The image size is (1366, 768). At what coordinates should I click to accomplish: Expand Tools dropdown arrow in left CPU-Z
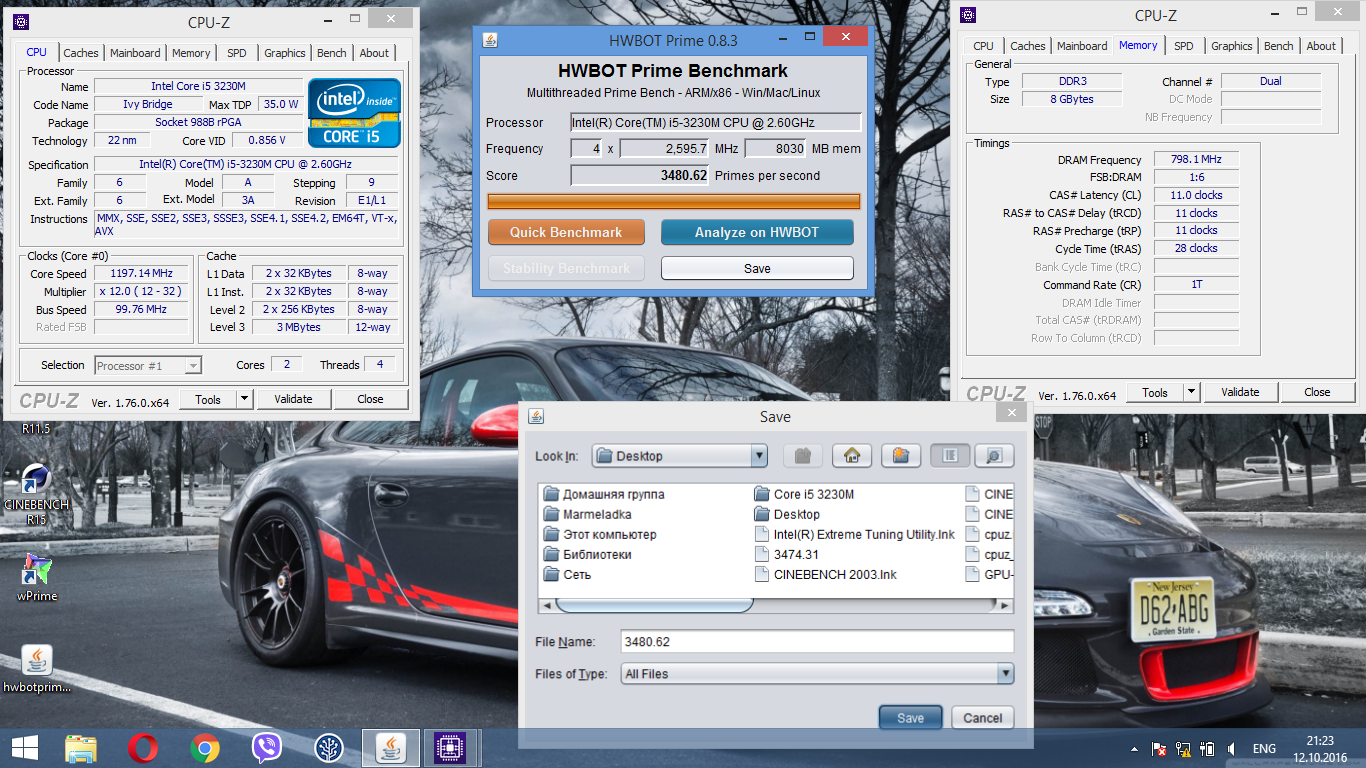[244, 399]
